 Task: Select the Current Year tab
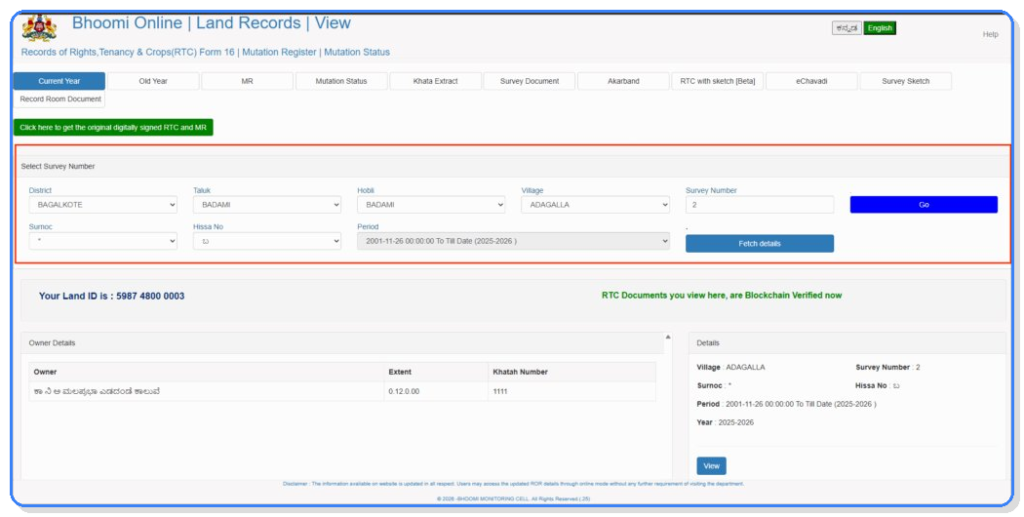click(59, 81)
